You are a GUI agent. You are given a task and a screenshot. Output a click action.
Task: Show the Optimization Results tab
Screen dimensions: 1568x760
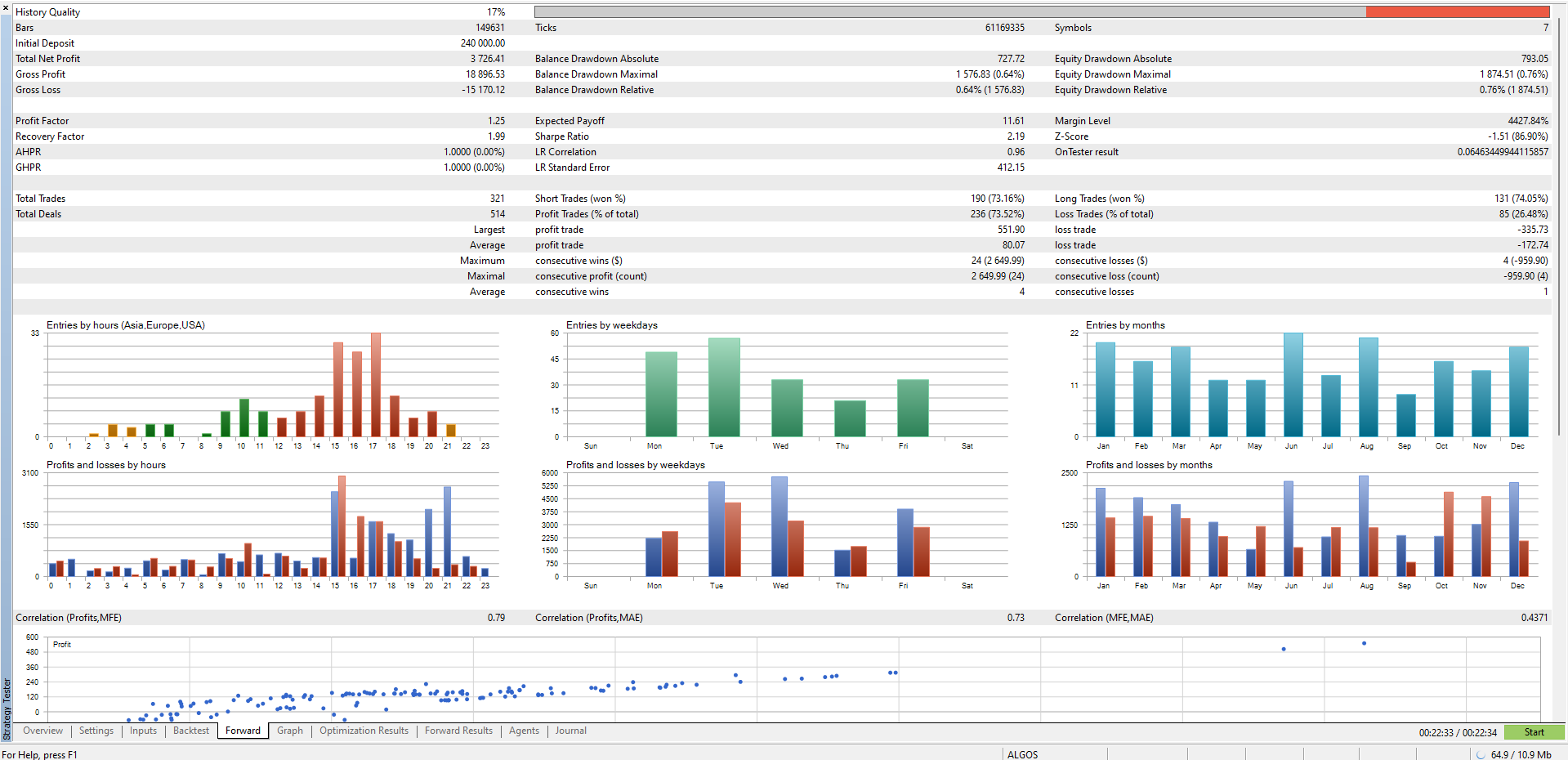[364, 731]
